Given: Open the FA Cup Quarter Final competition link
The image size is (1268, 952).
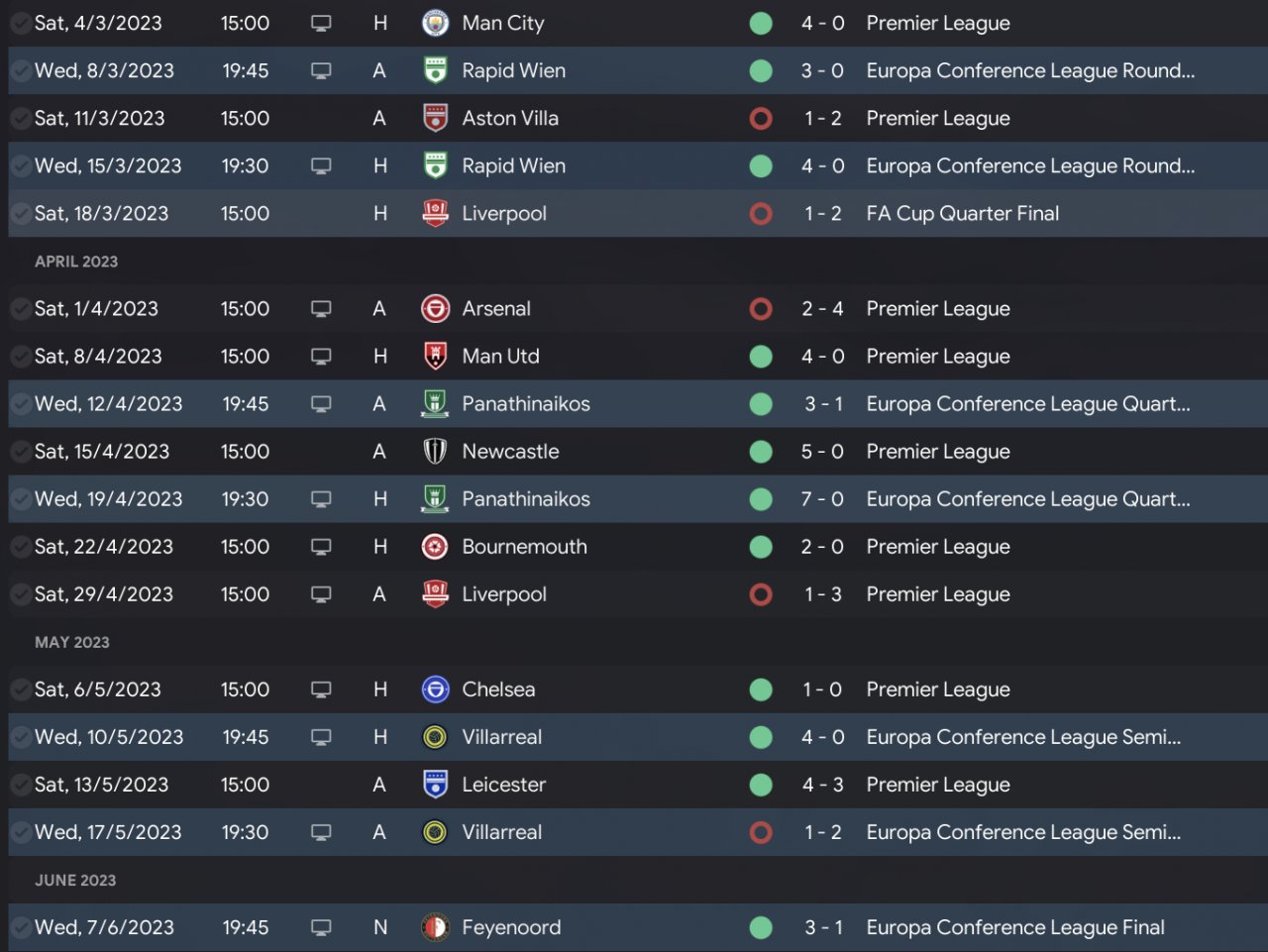Looking at the screenshot, I should coord(962,213).
